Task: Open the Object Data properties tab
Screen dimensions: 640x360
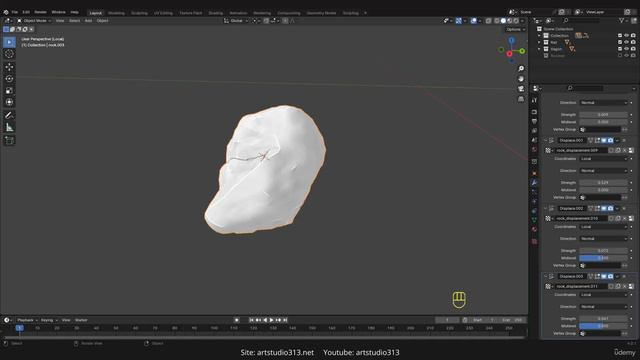Action: (534, 220)
